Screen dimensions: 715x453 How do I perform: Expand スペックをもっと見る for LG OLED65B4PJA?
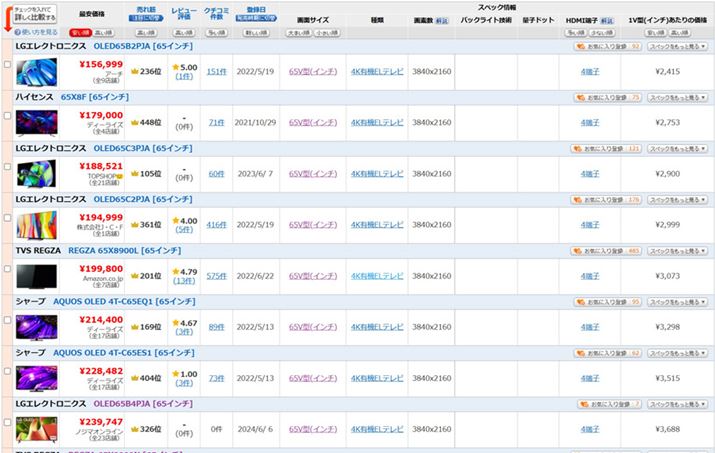pos(678,403)
